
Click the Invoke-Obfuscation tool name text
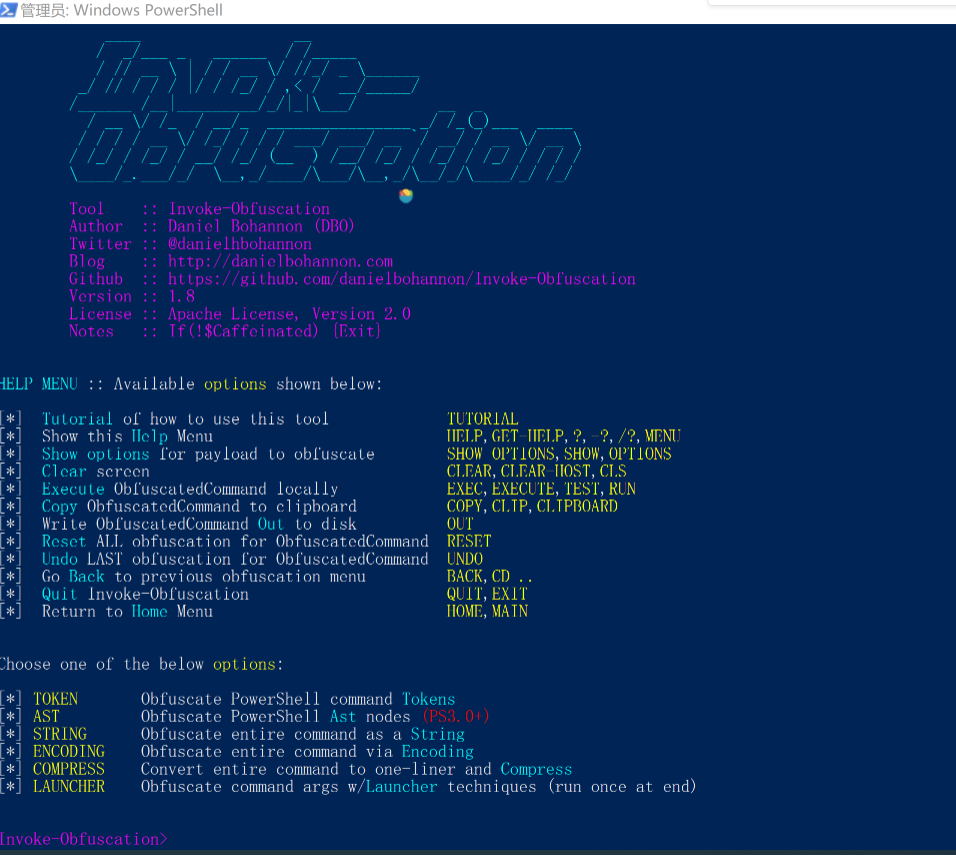pos(249,209)
